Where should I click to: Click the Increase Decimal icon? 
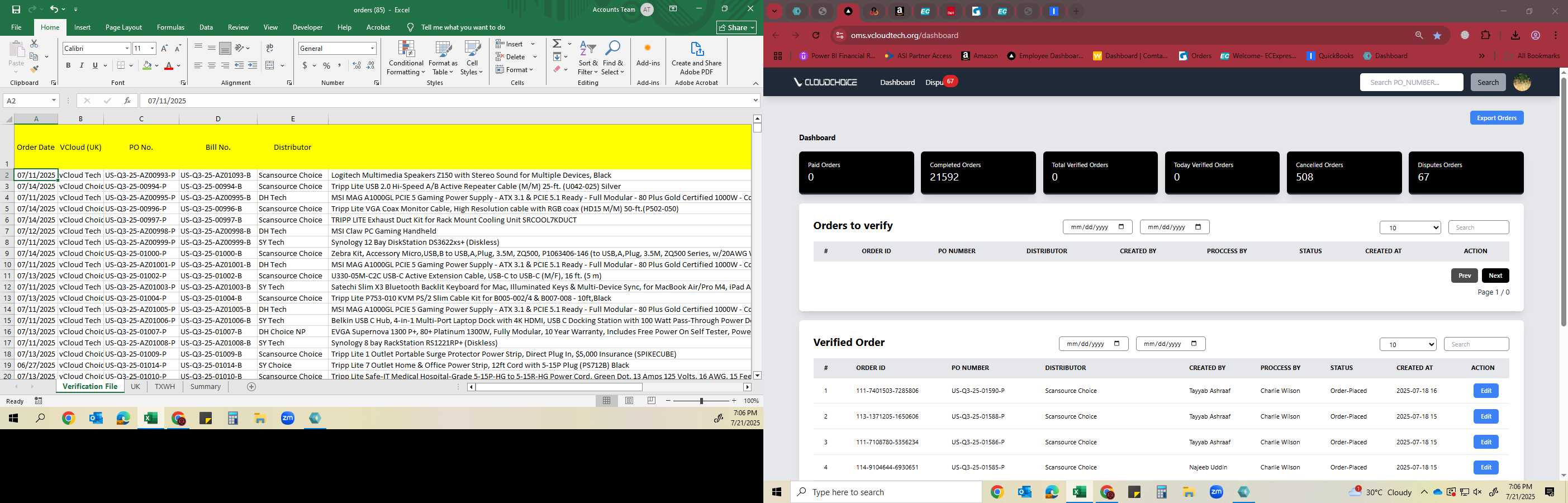(x=357, y=65)
